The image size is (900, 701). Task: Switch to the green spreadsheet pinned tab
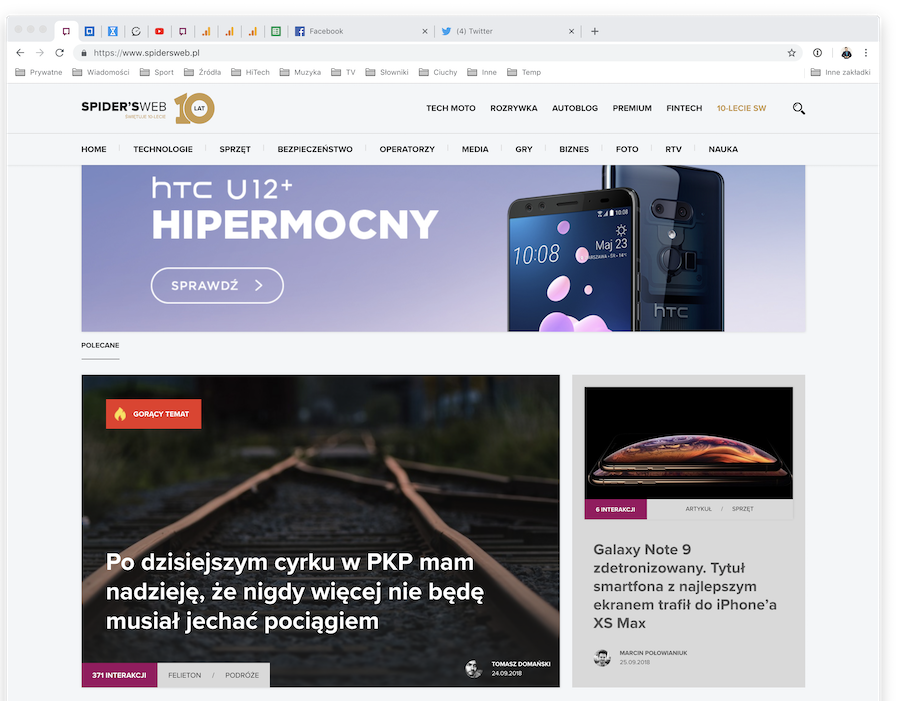276,31
